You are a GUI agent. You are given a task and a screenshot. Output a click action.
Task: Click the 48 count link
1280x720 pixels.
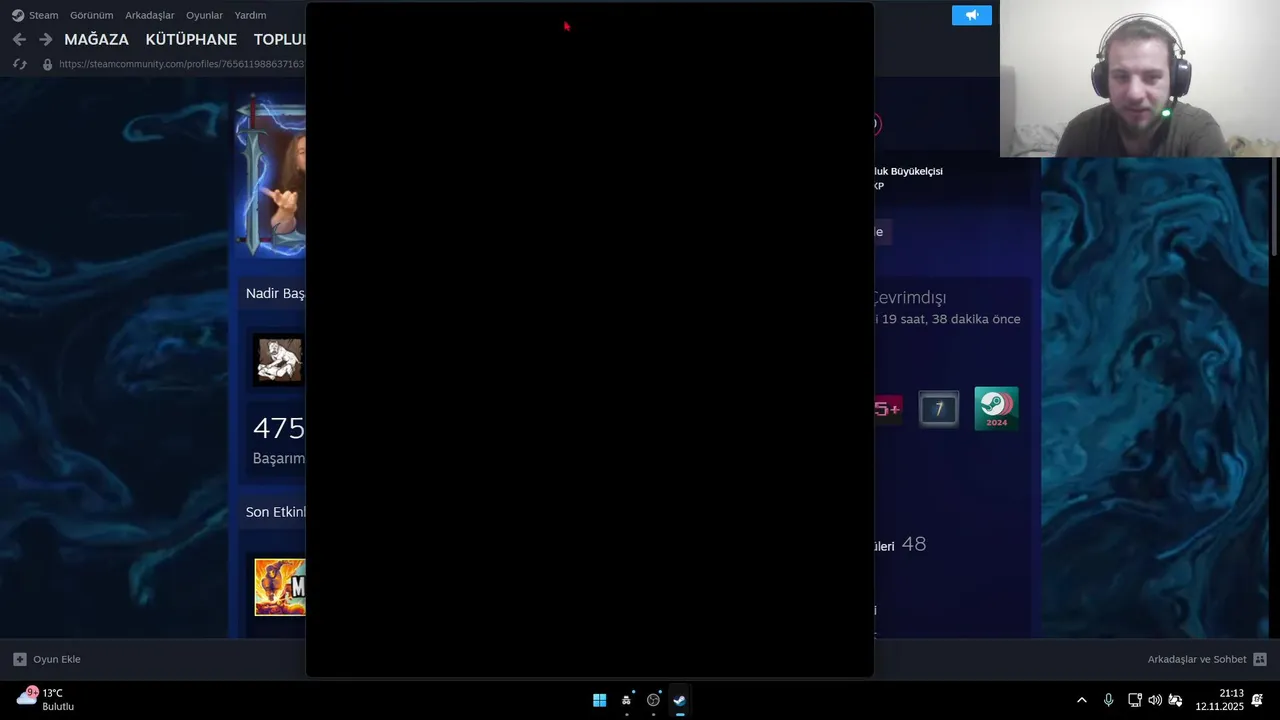[914, 544]
